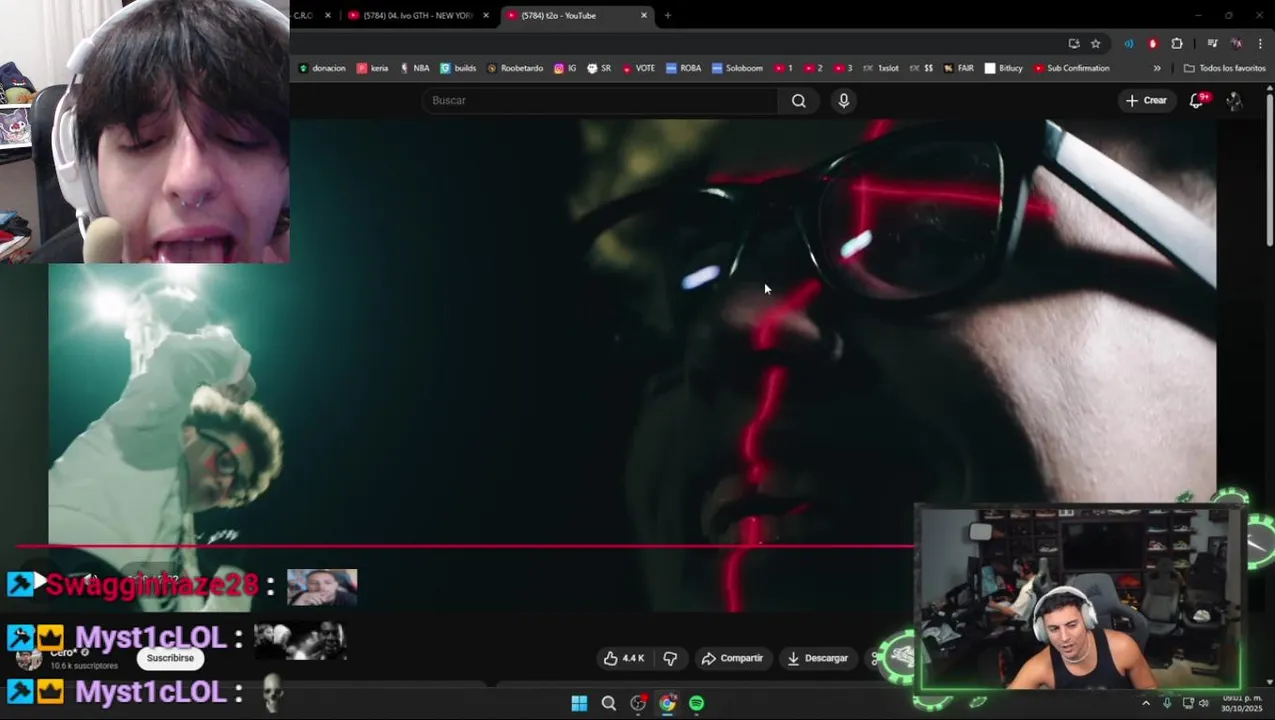Open the 'Roobetardo' bookmark
This screenshot has width=1275, height=720.
[515, 68]
